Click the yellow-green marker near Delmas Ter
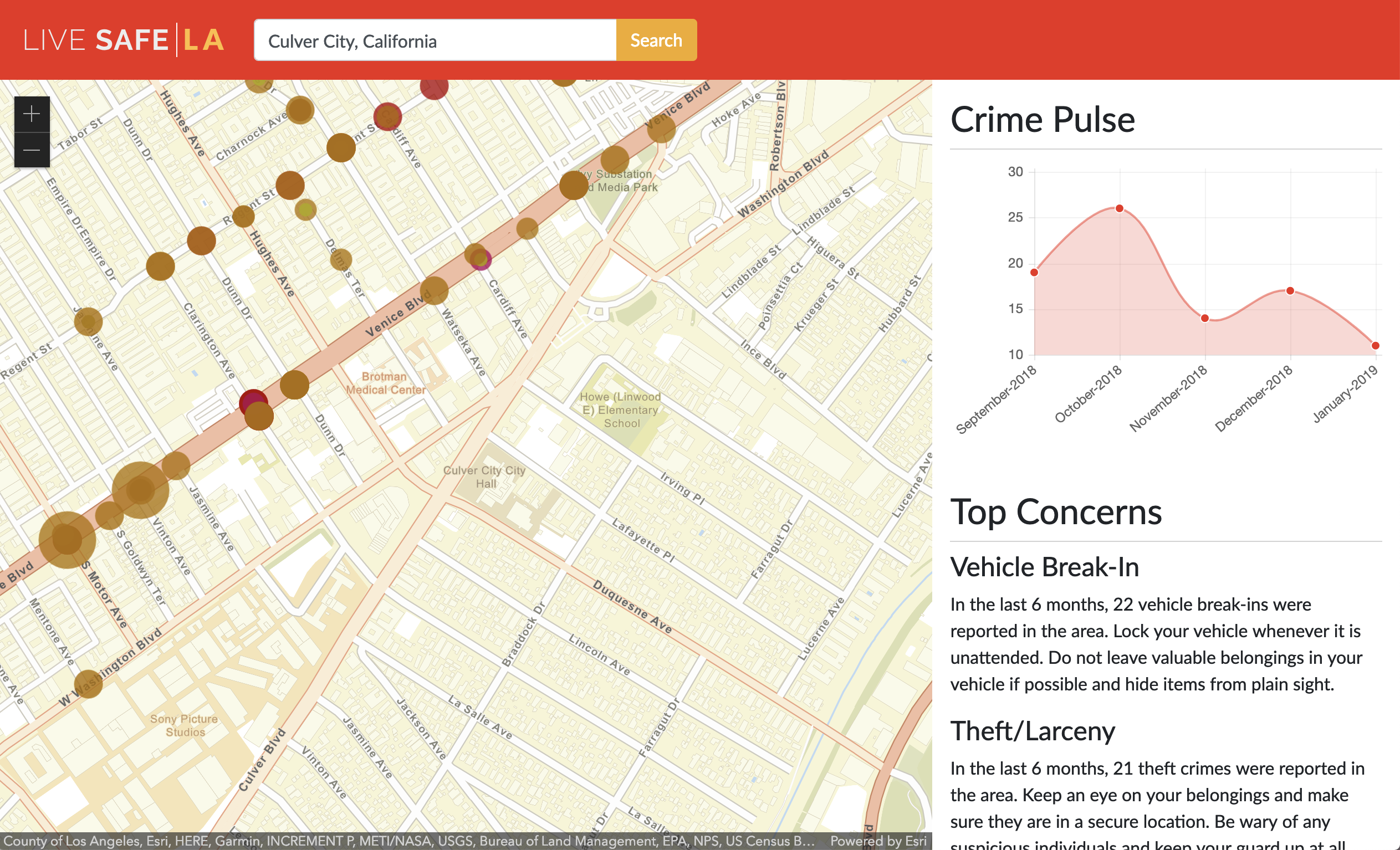The height and width of the screenshot is (850, 1400). click(306, 209)
